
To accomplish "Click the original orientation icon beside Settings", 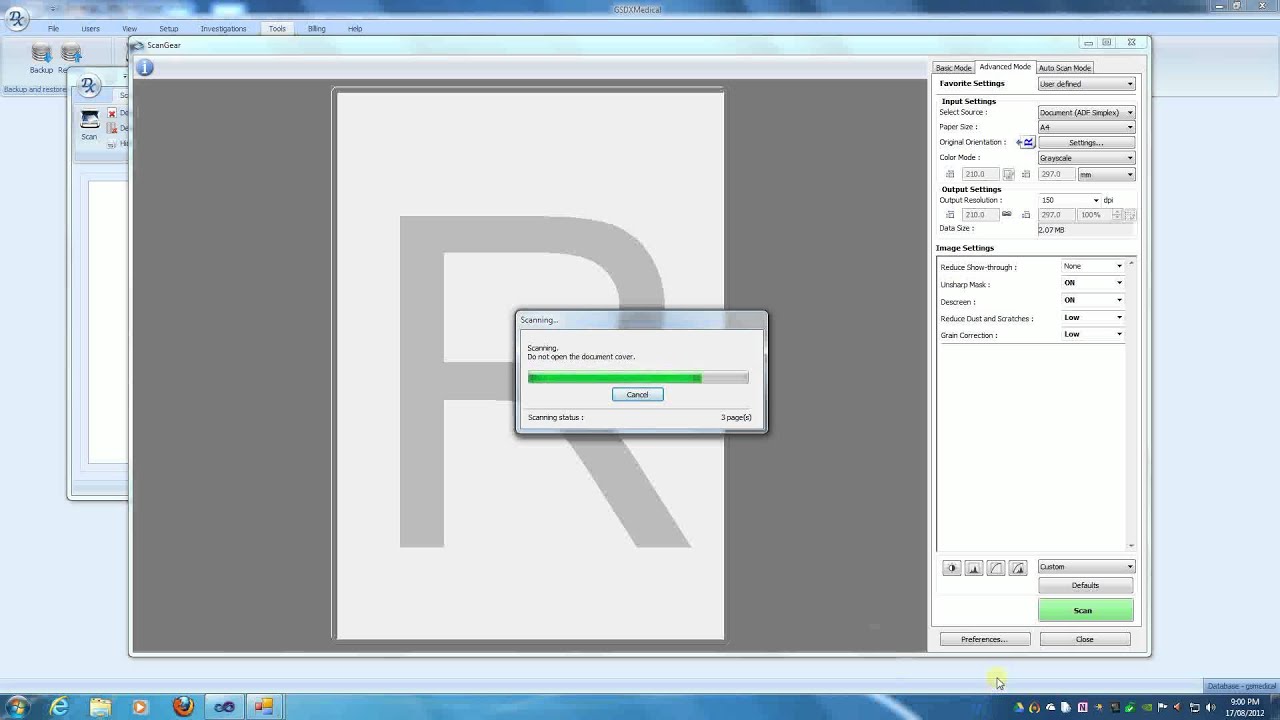I will point(1026,142).
